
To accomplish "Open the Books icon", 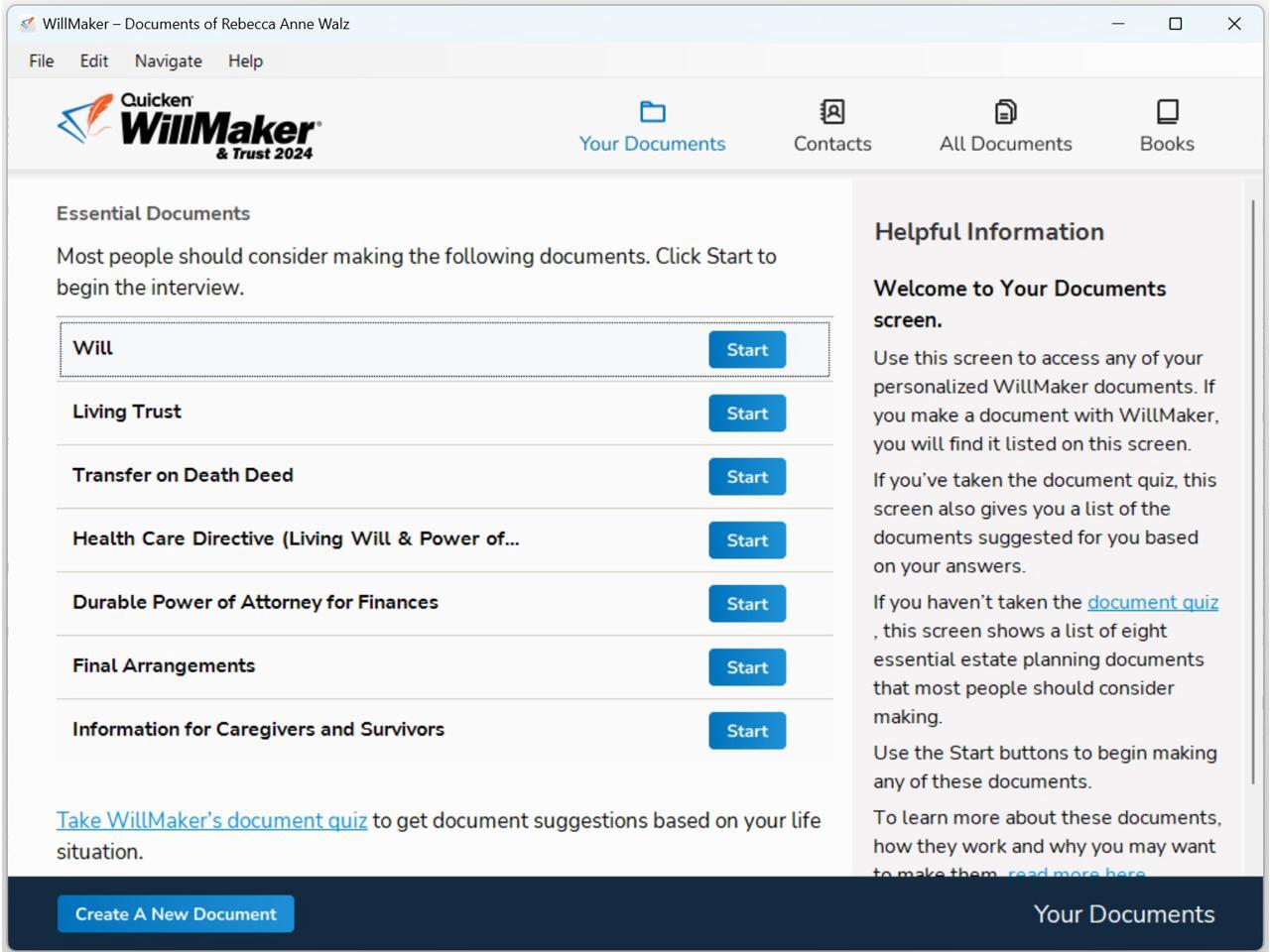I will click(x=1167, y=112).
